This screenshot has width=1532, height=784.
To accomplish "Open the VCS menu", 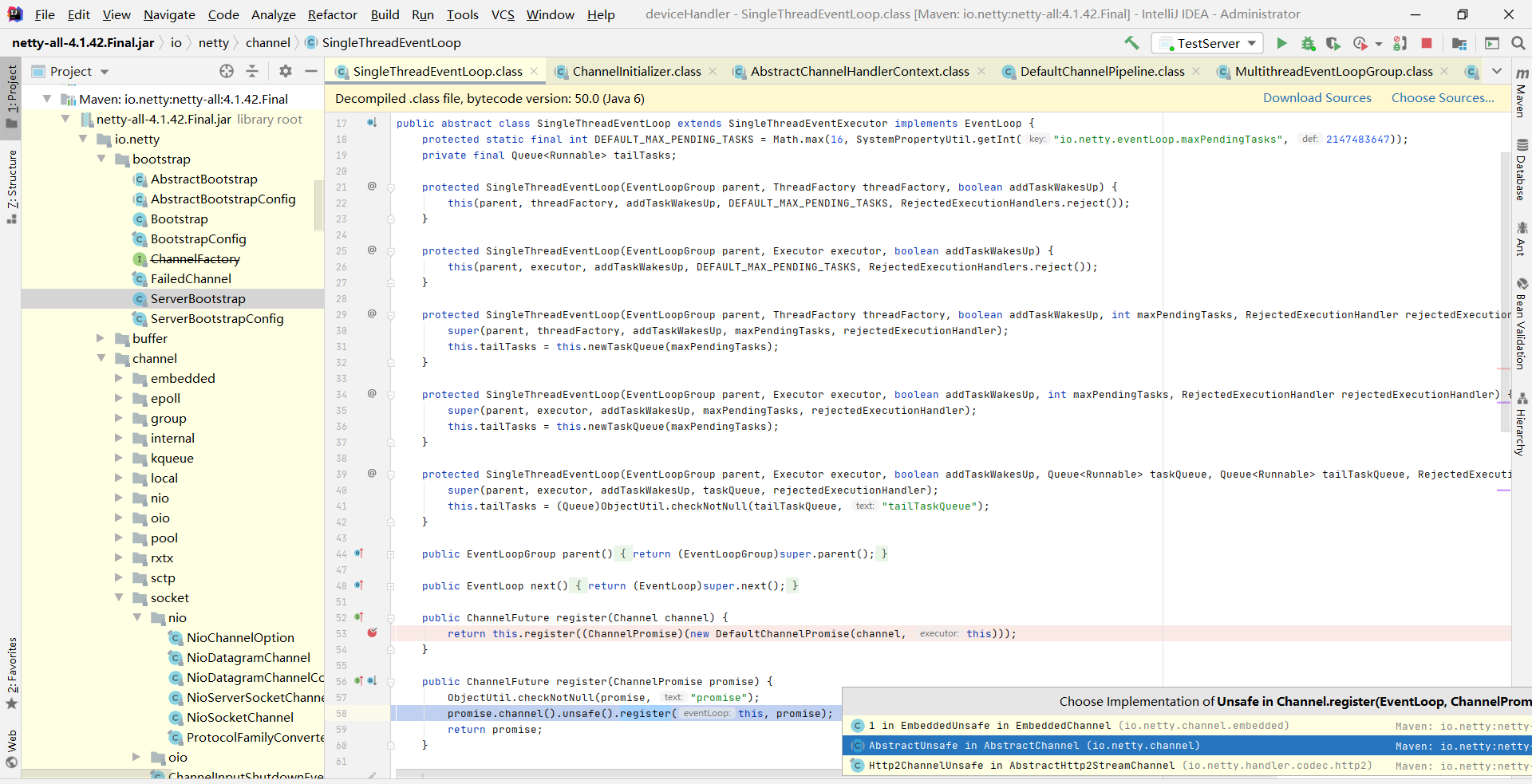I will coord(503,14).
